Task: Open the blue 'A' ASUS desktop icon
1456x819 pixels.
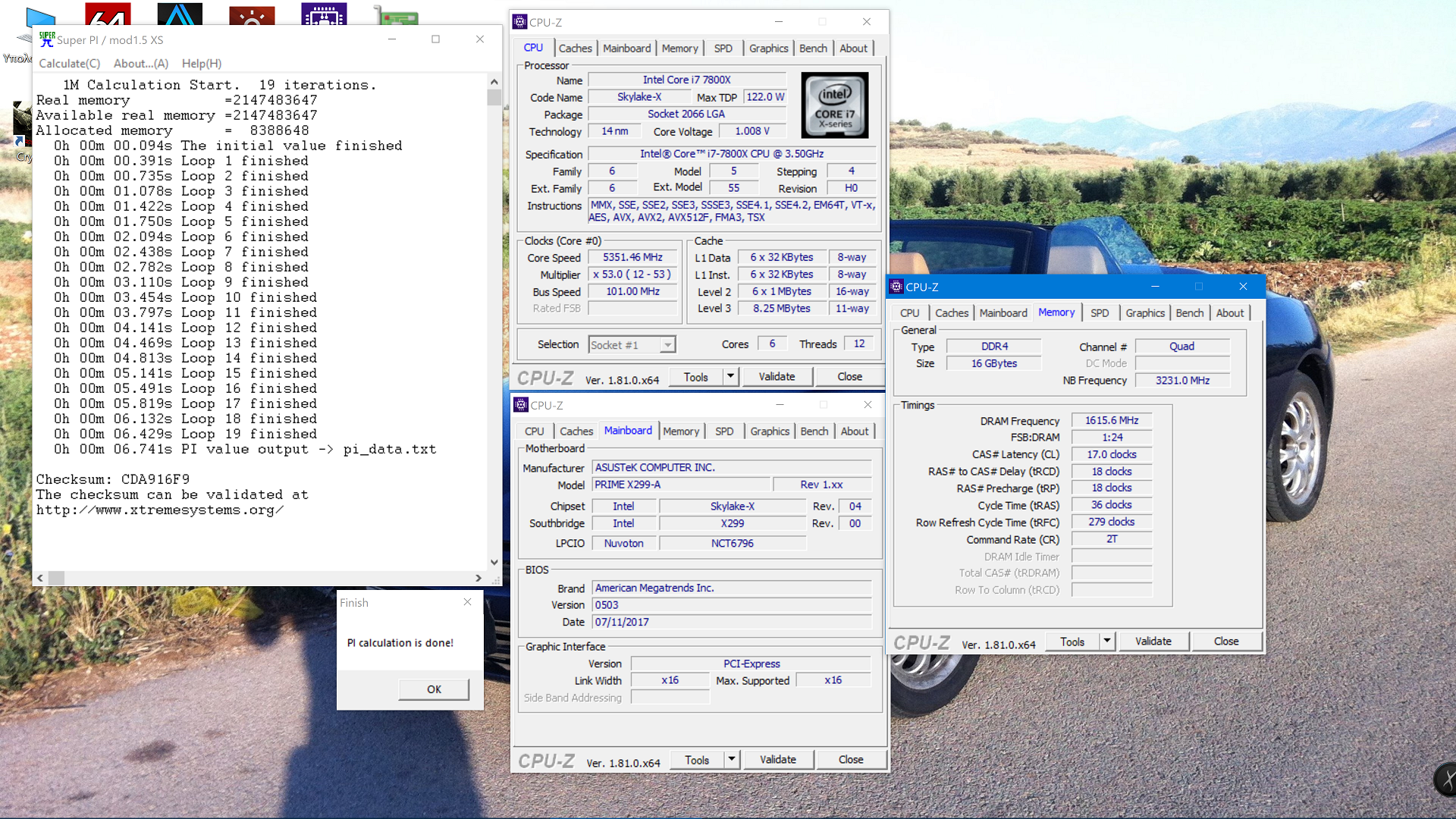Action: click(180, 14)
